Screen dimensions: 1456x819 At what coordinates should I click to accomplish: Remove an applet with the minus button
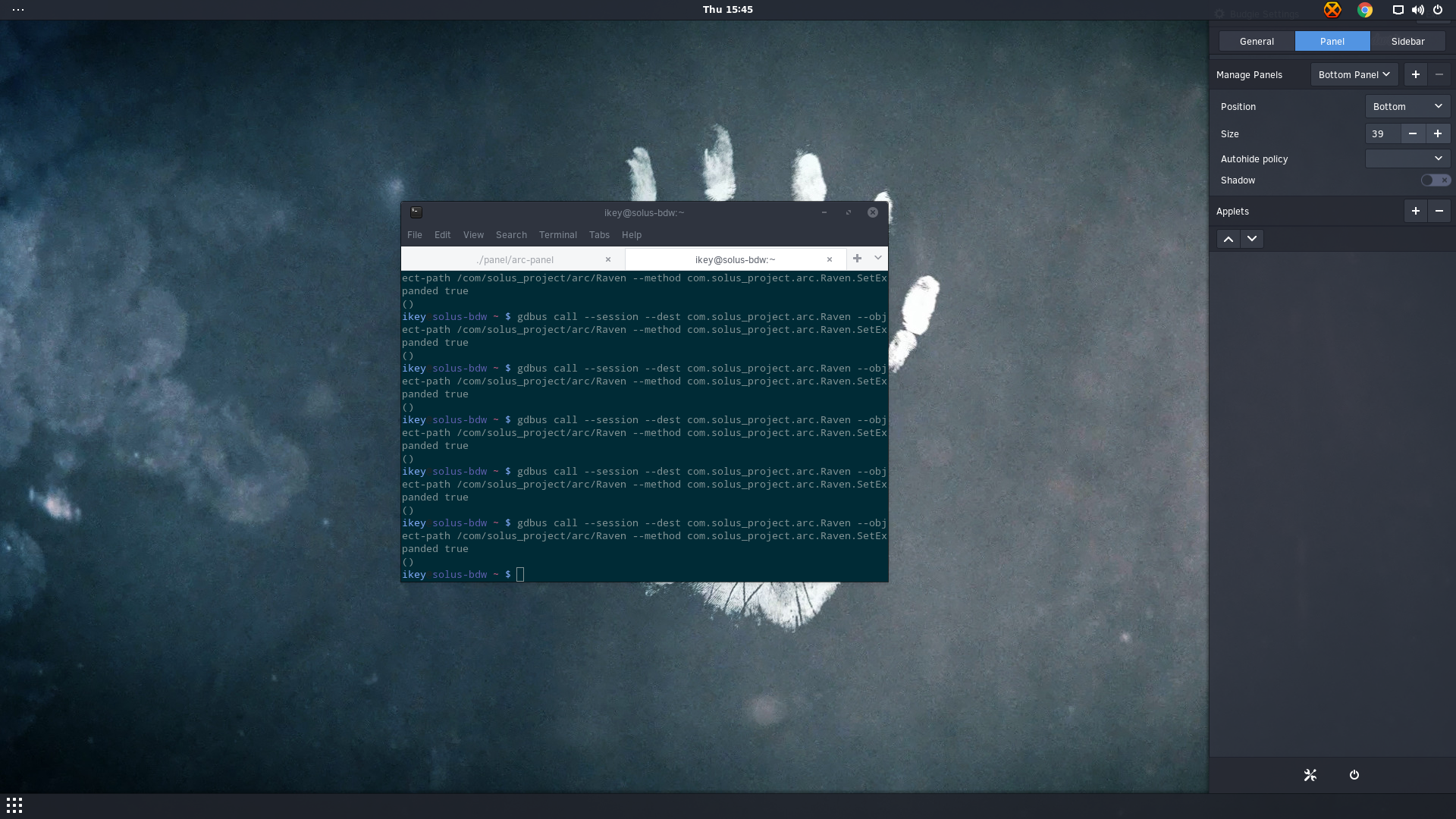coord(1439,211)
